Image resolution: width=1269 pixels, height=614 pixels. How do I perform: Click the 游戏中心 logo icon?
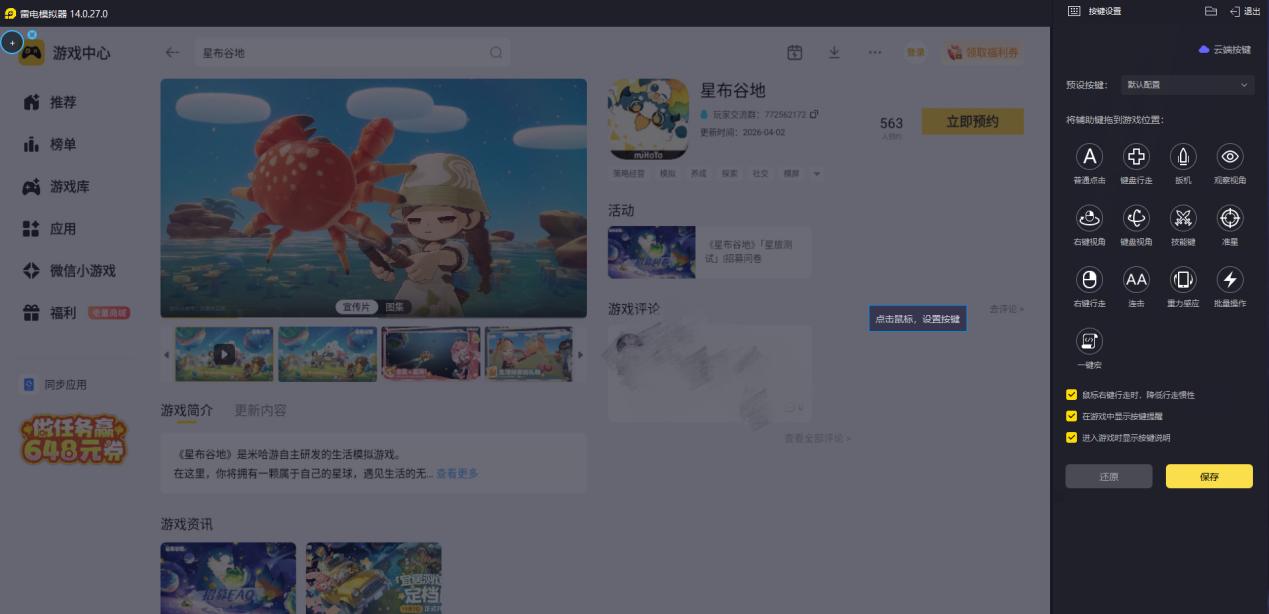tap(31, 53)
